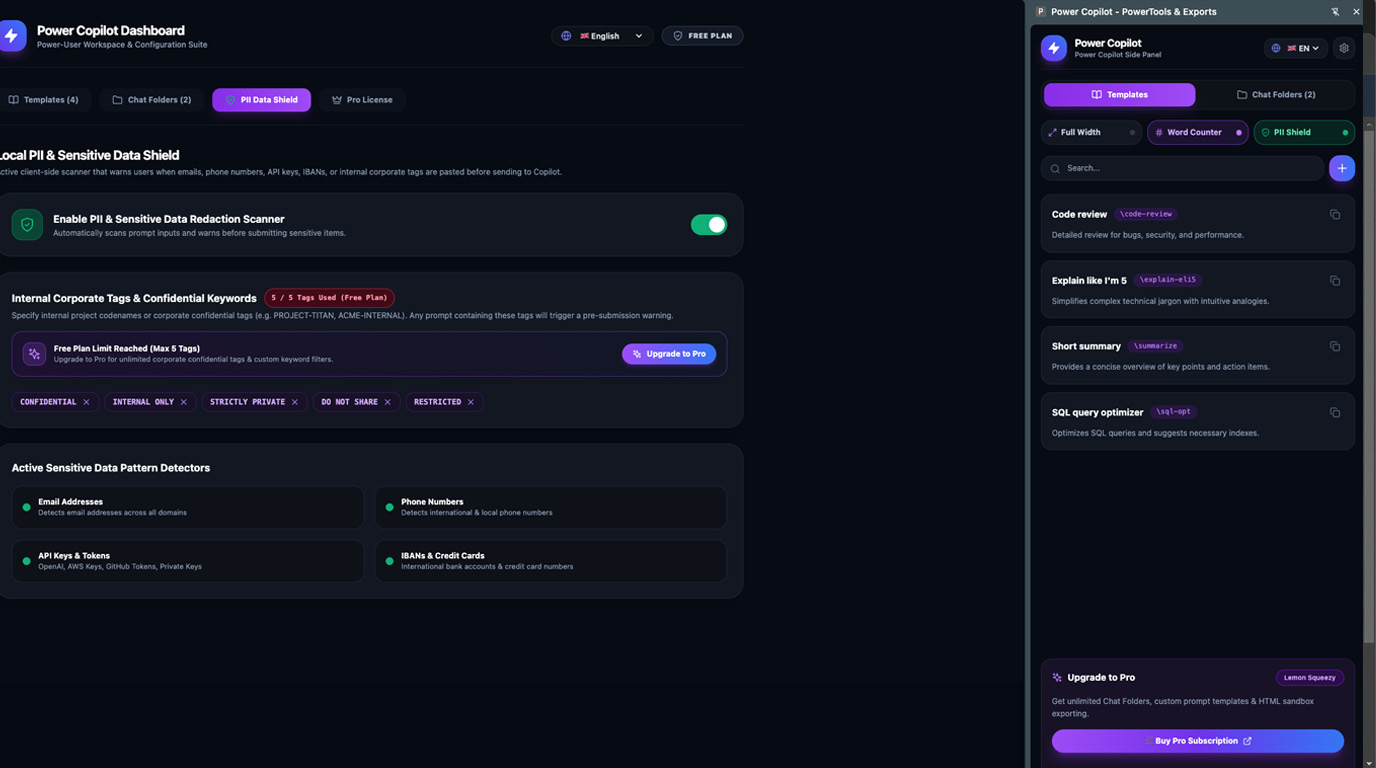The image size is (1376, 768).
Task: Disable the PII Redaction Scanner switch
Action: (x=709, y=225)
